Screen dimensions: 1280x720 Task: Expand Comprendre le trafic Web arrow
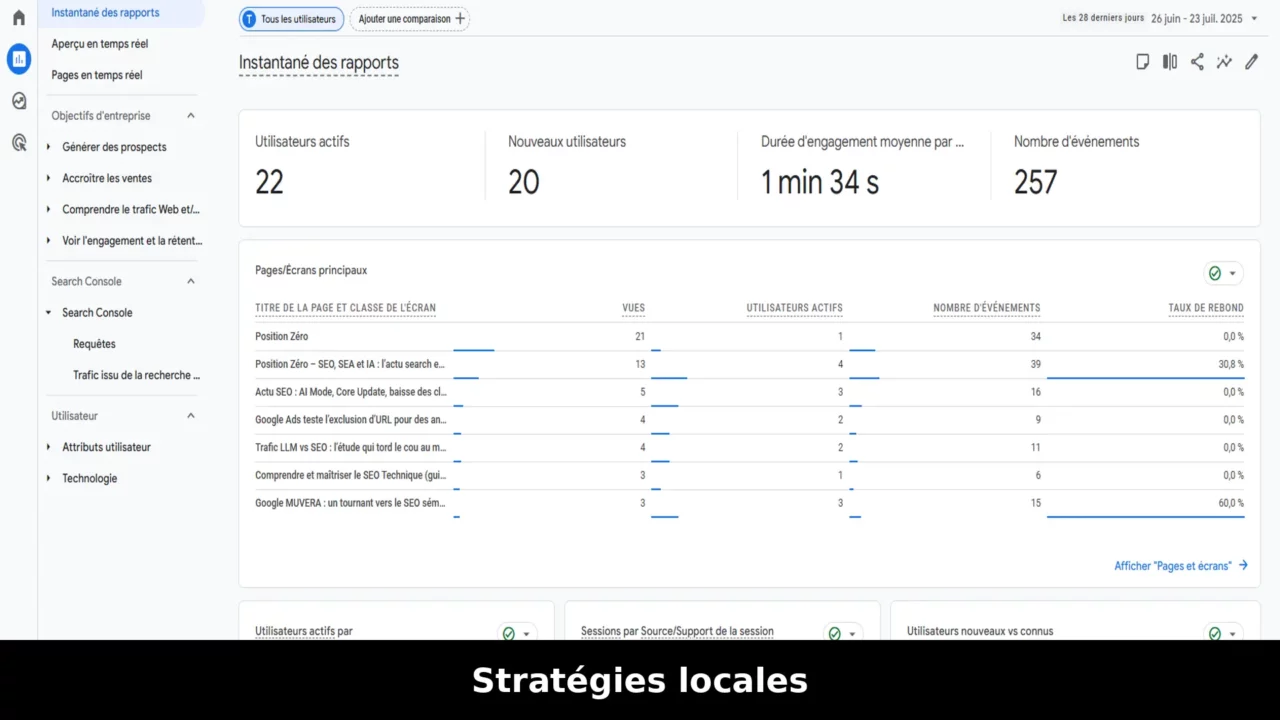click(49, 210)
